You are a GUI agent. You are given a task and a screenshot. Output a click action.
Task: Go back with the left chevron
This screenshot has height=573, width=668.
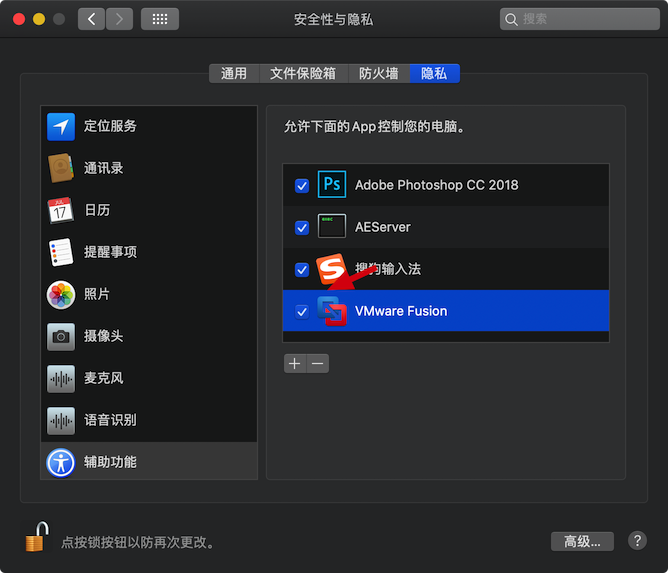pos(91,19)
